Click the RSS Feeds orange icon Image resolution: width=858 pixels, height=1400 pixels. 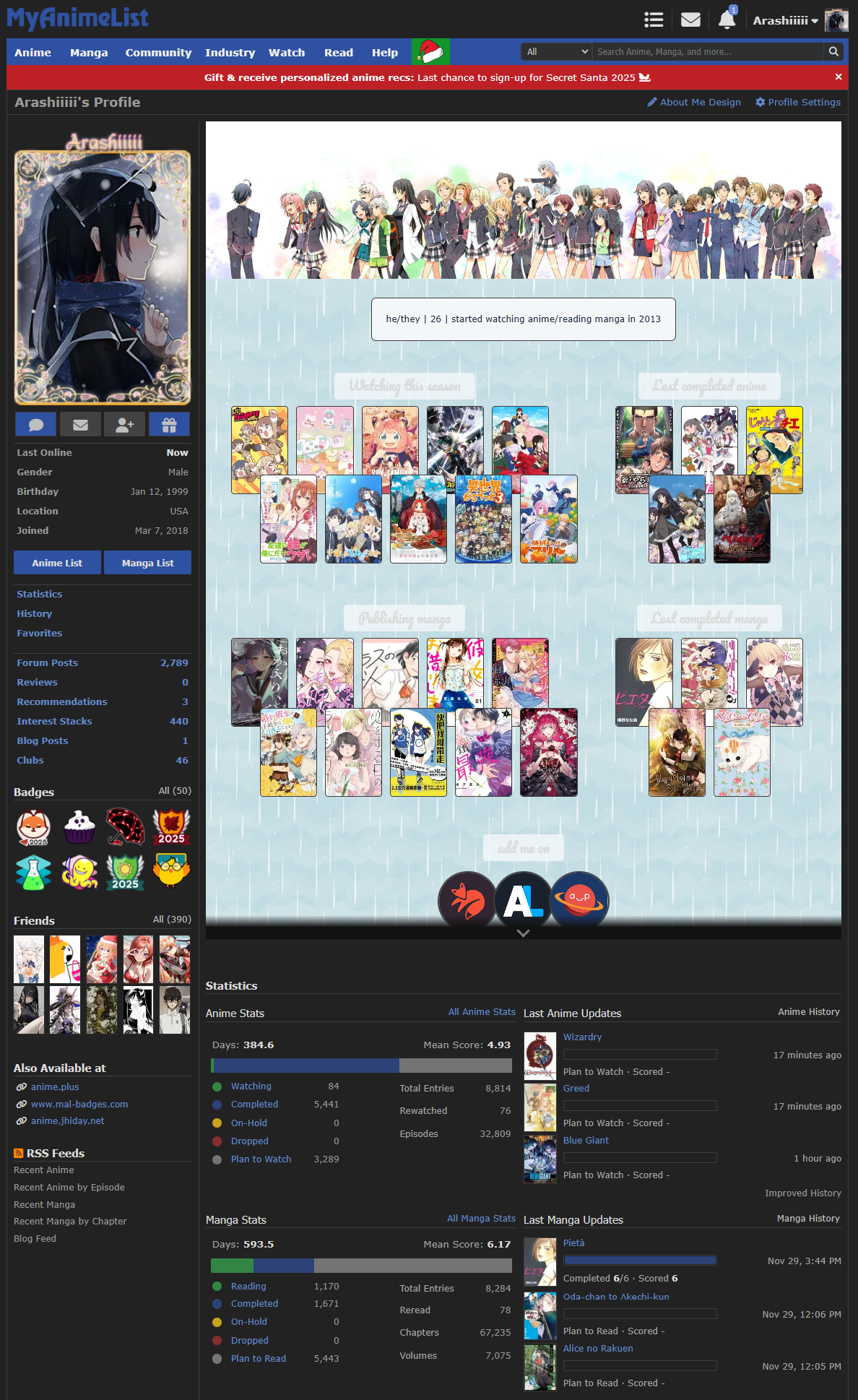(x=19, y=1154)
